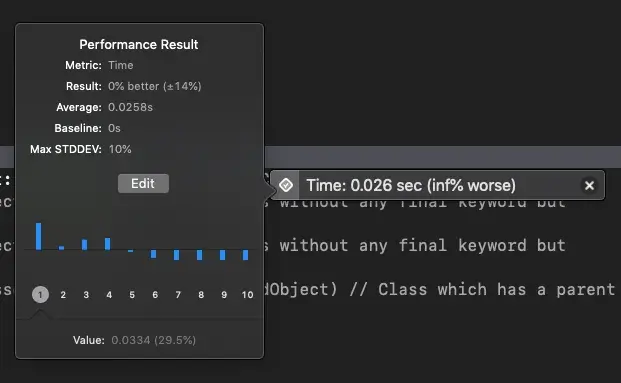Click the Time 0.026 sec annotation text

pos(411,185)
